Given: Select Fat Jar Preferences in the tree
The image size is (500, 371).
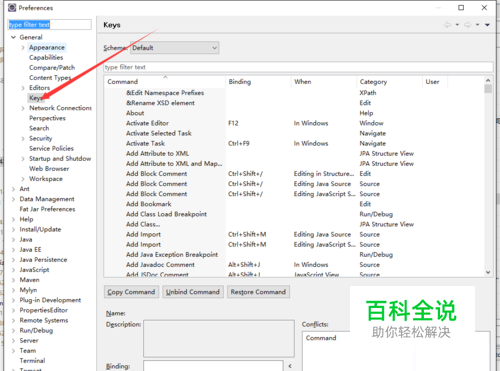Looking at the screenshot, I should point(47,209).
